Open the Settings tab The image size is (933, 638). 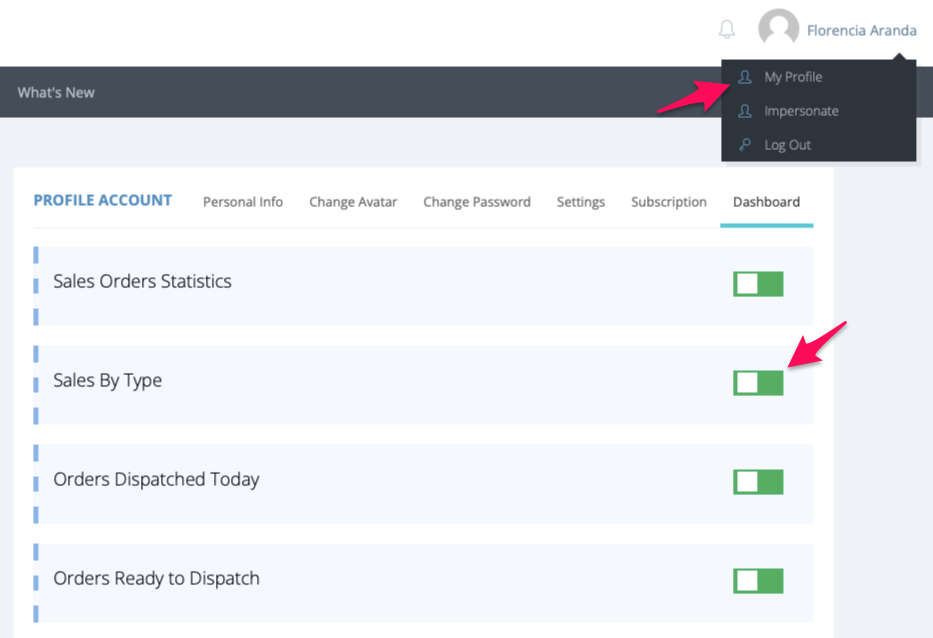point(581,202)
